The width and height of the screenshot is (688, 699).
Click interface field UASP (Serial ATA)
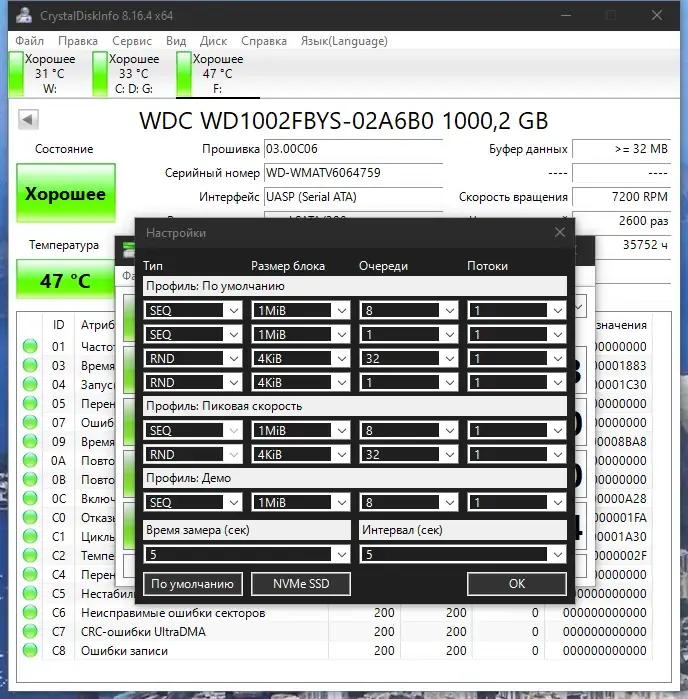[353, 197]
